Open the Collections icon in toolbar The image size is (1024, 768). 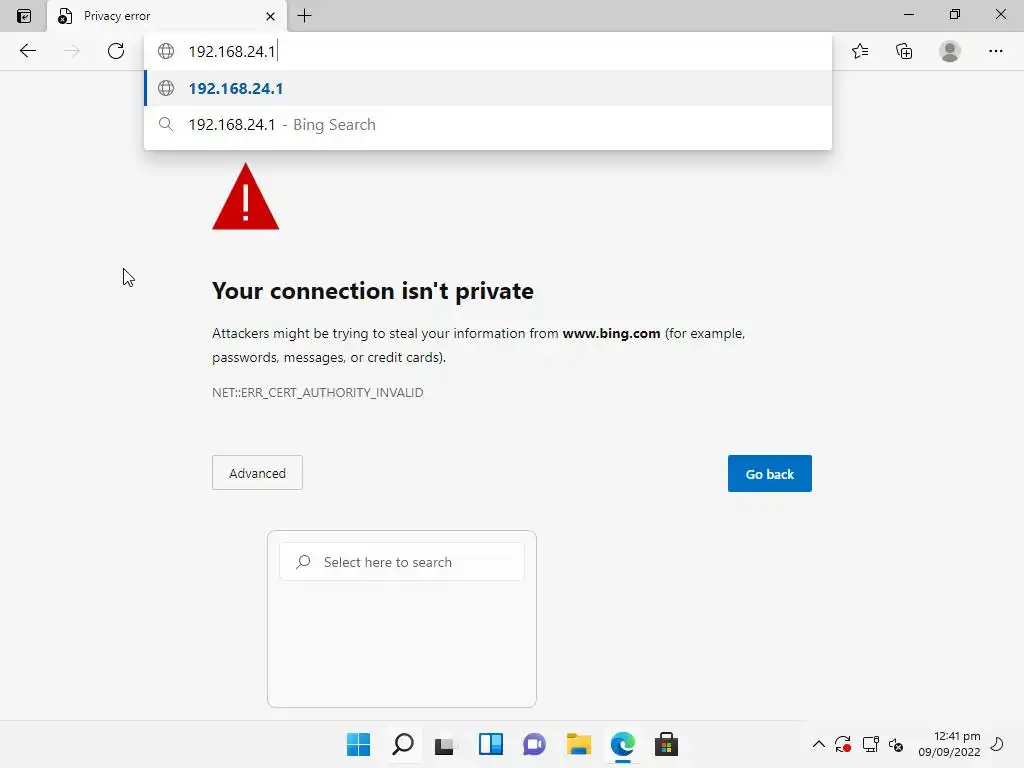pos(904,51)
